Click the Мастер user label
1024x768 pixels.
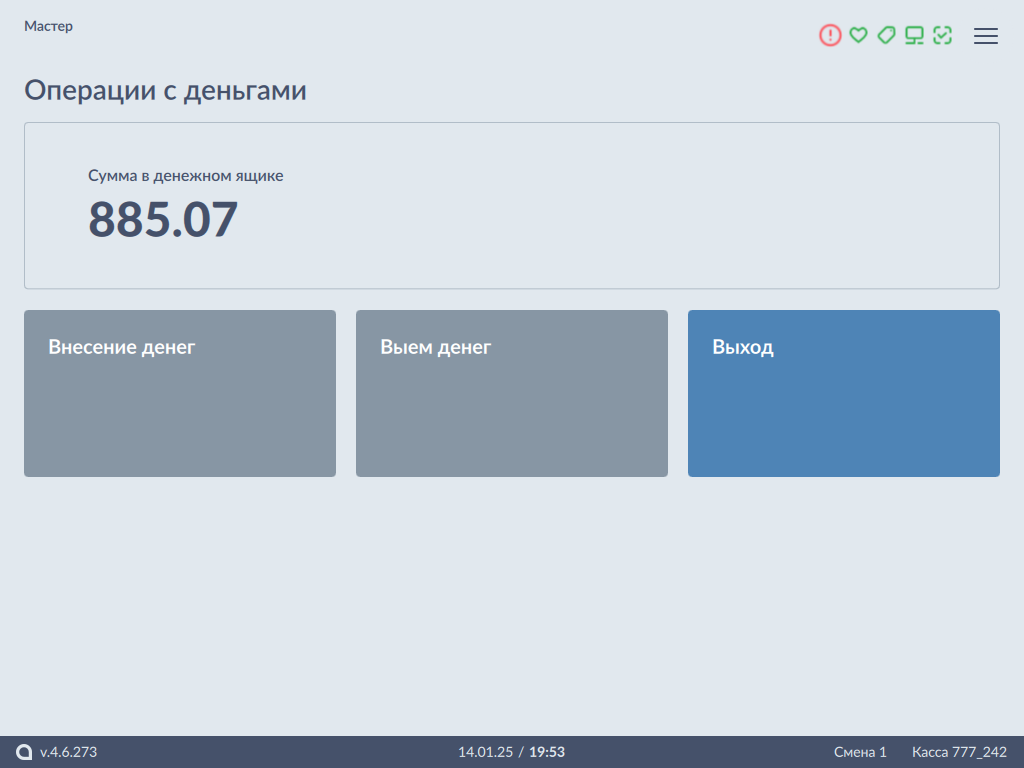click(x=48, y=26)
